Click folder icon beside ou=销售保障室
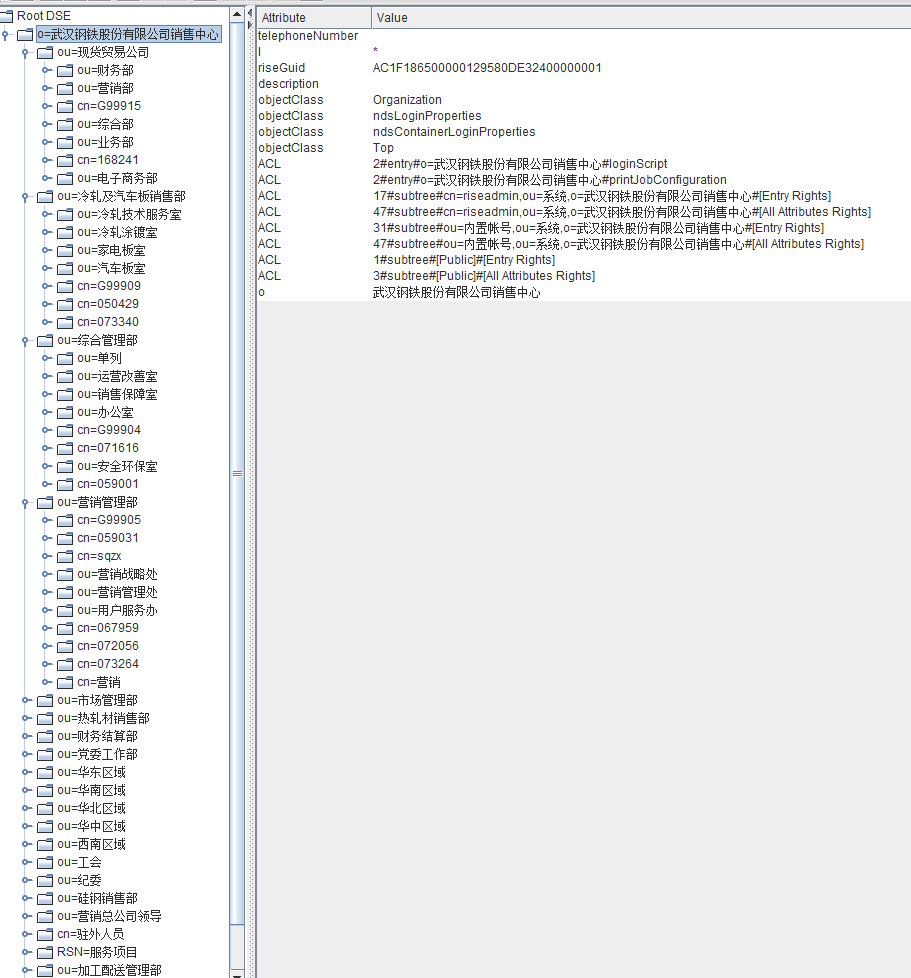 coord(65,395)
